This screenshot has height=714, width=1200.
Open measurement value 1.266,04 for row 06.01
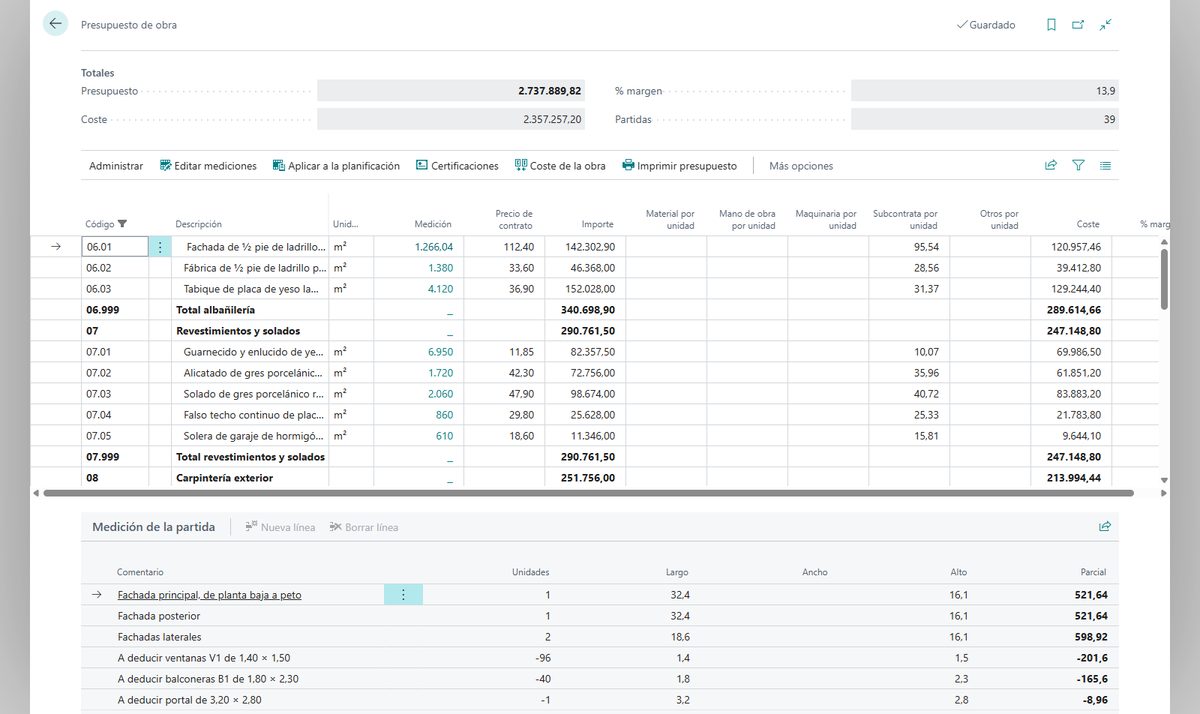point(434,247)
